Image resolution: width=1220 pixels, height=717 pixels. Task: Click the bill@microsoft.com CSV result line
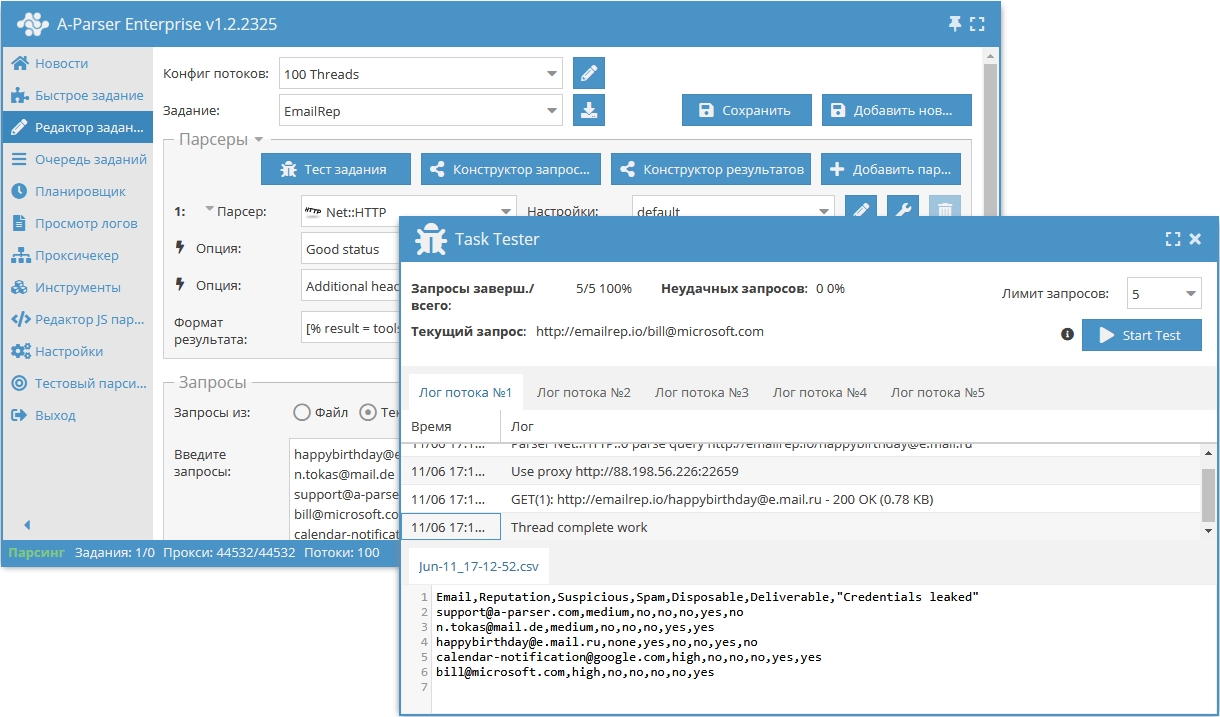coord(575,673)
